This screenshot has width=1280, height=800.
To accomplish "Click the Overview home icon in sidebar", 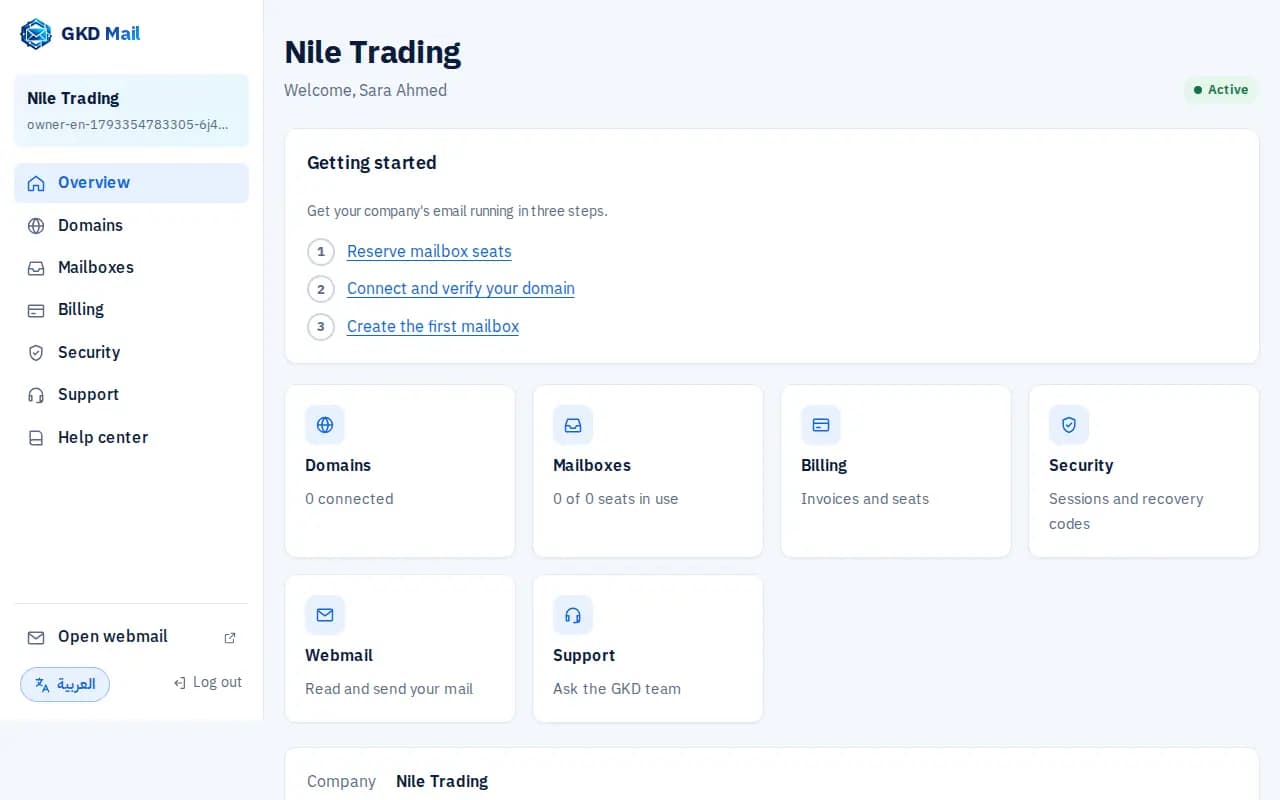I will tap(36, 183).
